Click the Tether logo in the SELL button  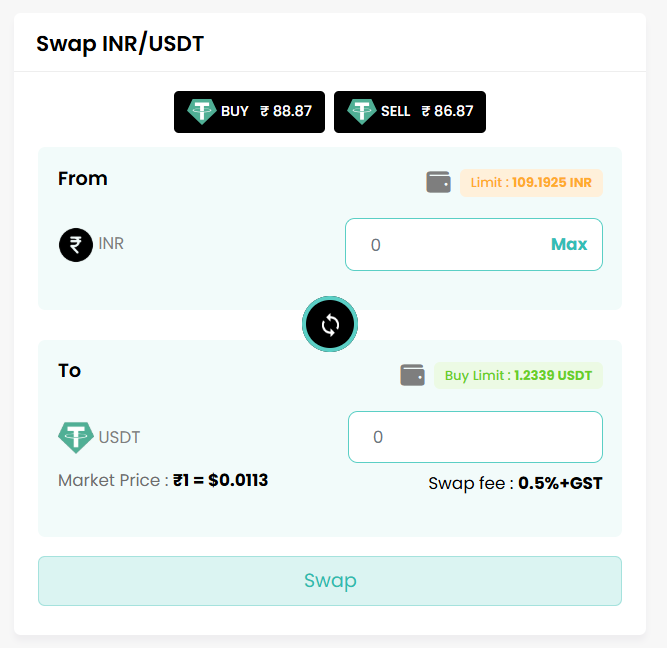362,111
